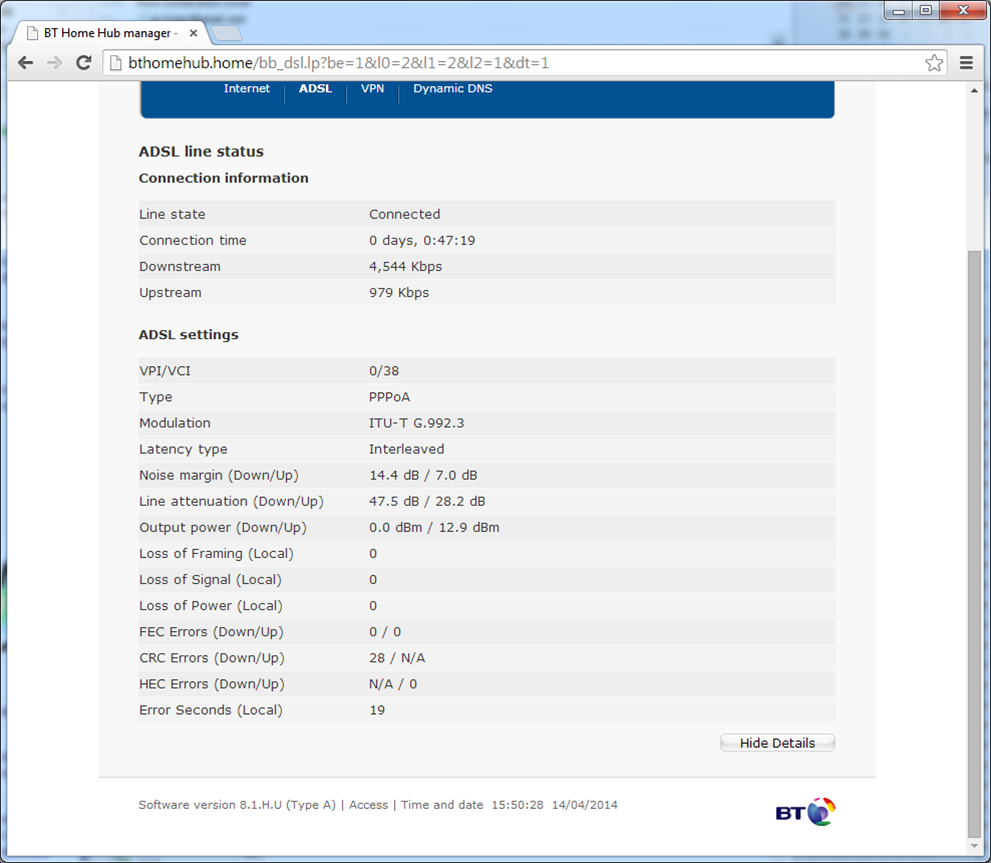Image resolution: width=991 pixels, height=863 pixels.
Task: Switch to the ADSL sub-tab
Action: click(315, 89)
